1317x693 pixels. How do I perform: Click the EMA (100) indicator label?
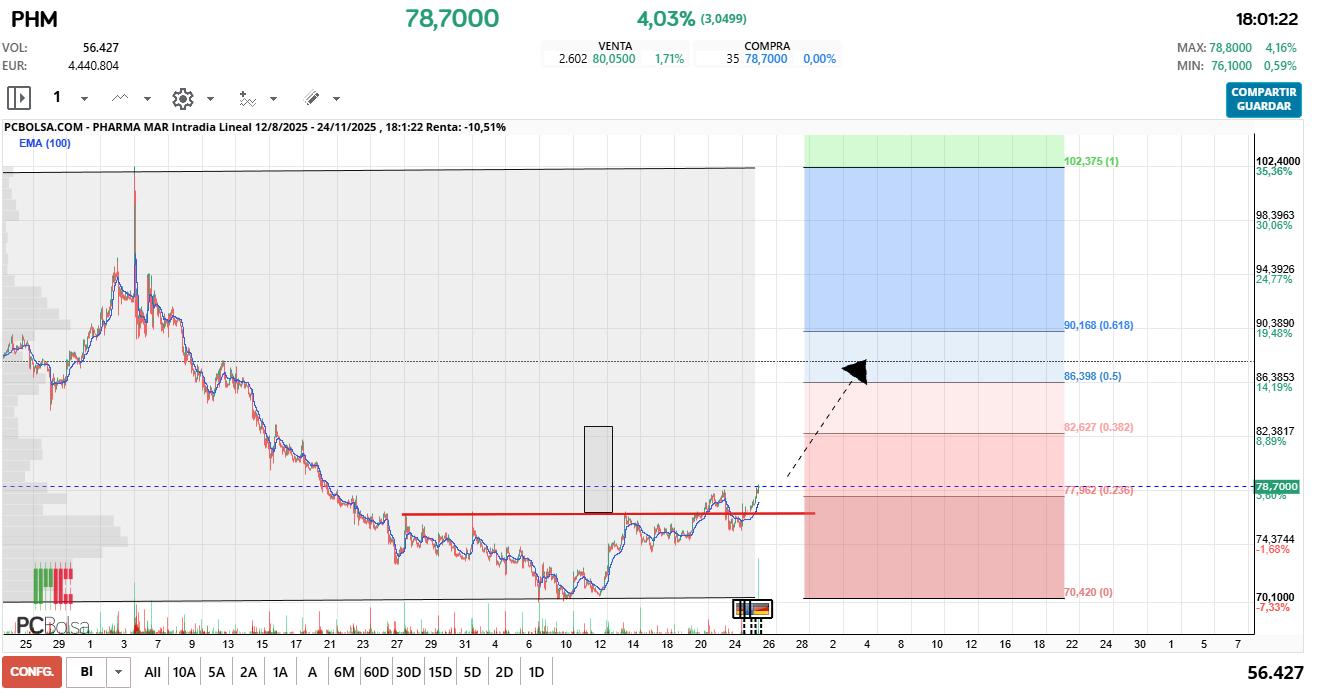pyautogui.click(x=45, y=143)
